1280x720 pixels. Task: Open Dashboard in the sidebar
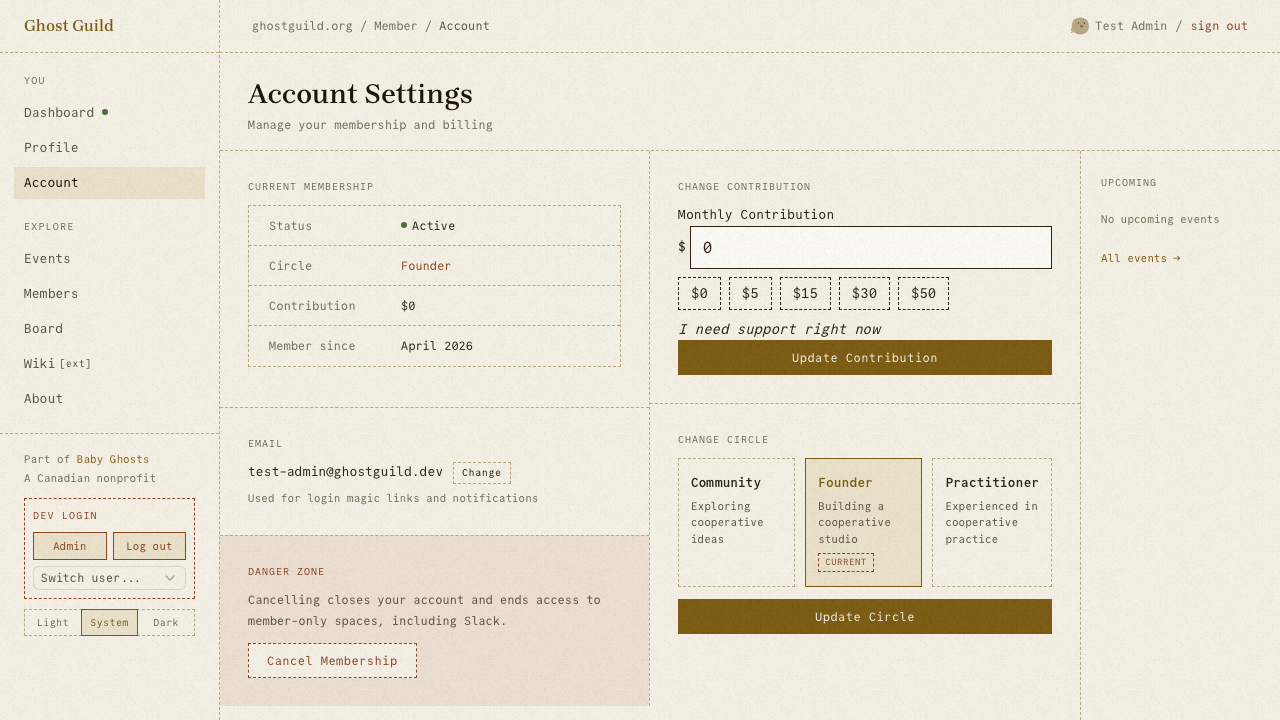pos(59,113)
